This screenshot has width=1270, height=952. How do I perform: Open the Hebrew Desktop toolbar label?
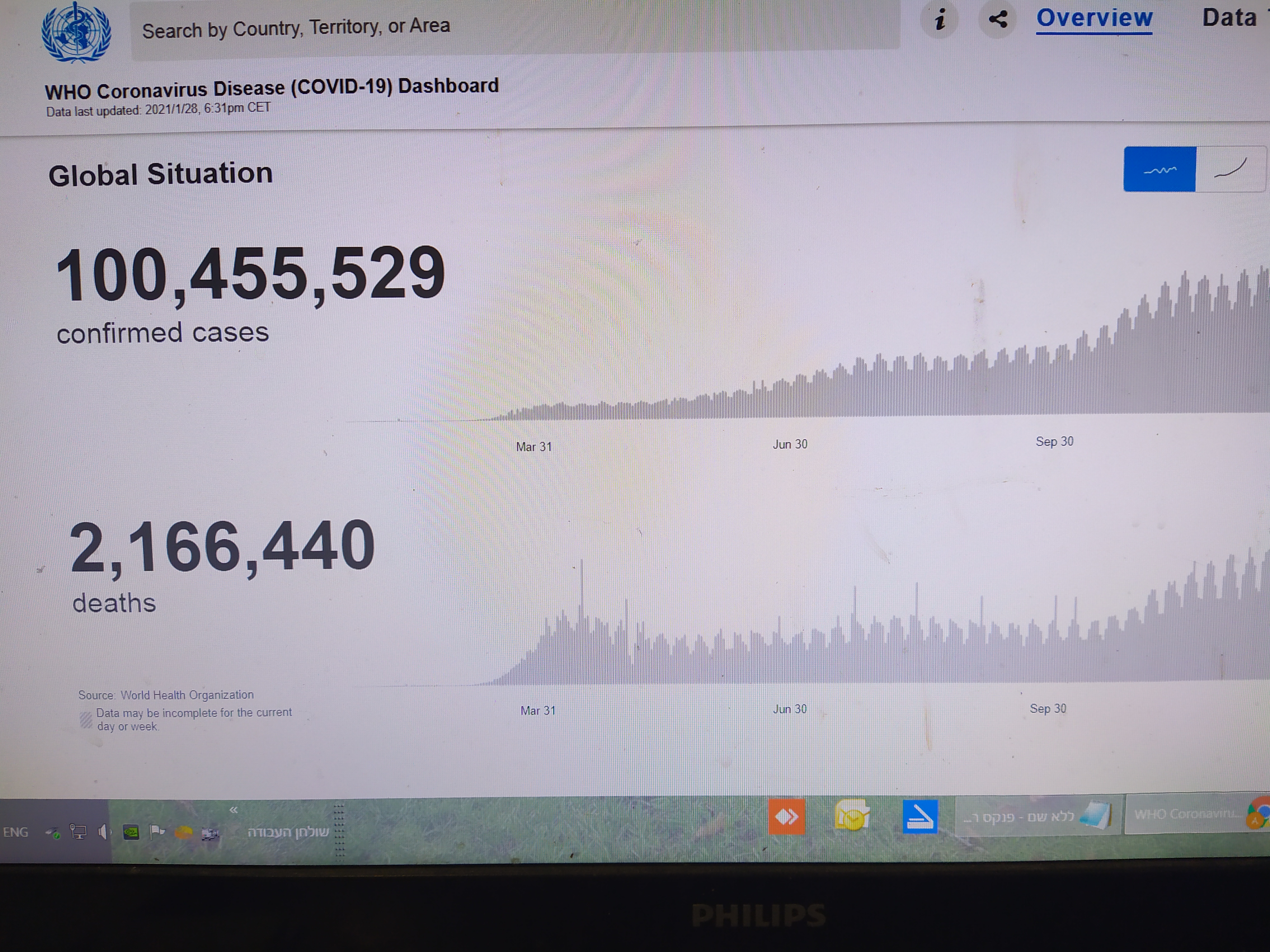click(288, 831)
